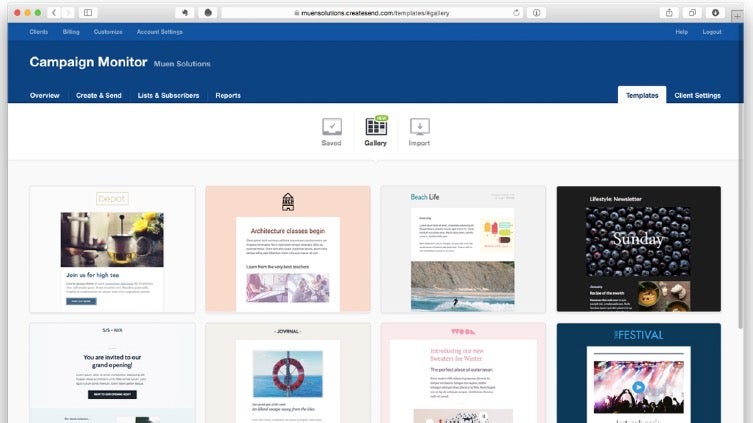Go forward with Safari's forward arrow
Screen dimensions: 753x423
click(x=68, y=13)
